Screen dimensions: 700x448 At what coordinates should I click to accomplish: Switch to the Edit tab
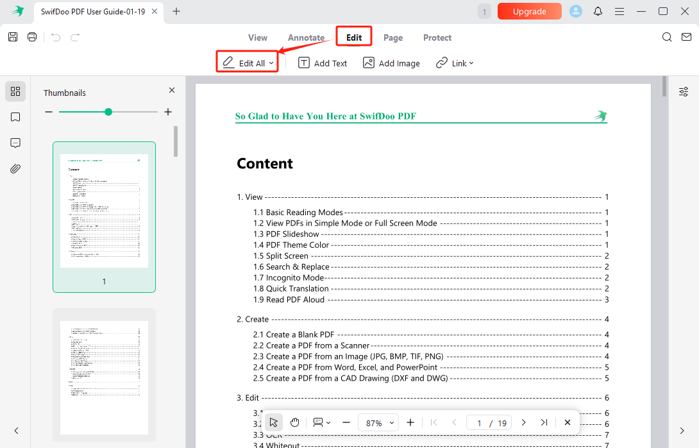[354, 37]
